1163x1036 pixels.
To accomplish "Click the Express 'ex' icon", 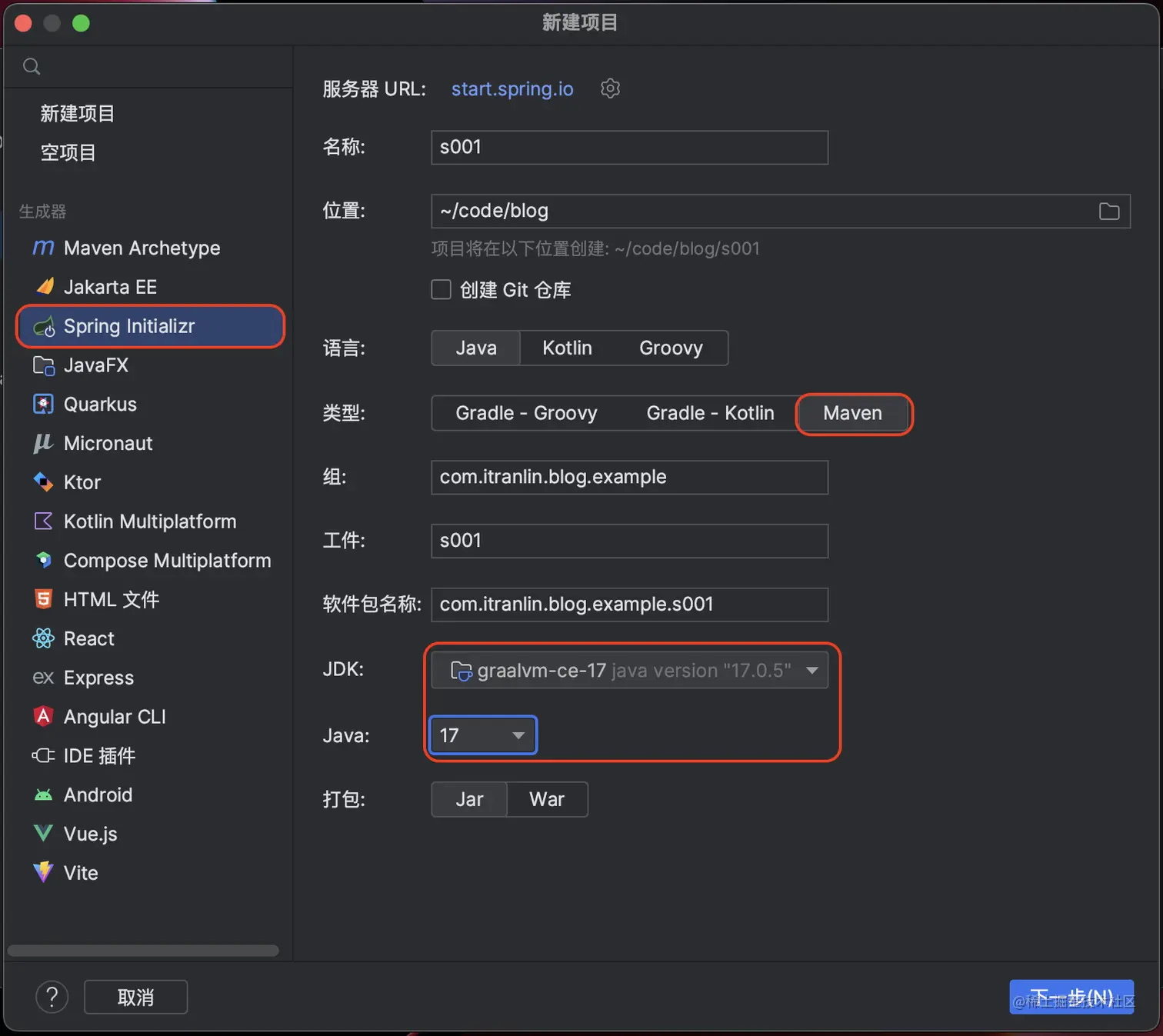I will click(x=43, y=678).
